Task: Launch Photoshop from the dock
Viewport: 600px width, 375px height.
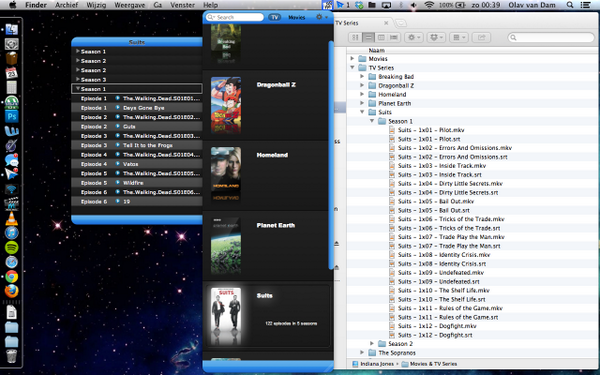Action: [x=11, y=116]
